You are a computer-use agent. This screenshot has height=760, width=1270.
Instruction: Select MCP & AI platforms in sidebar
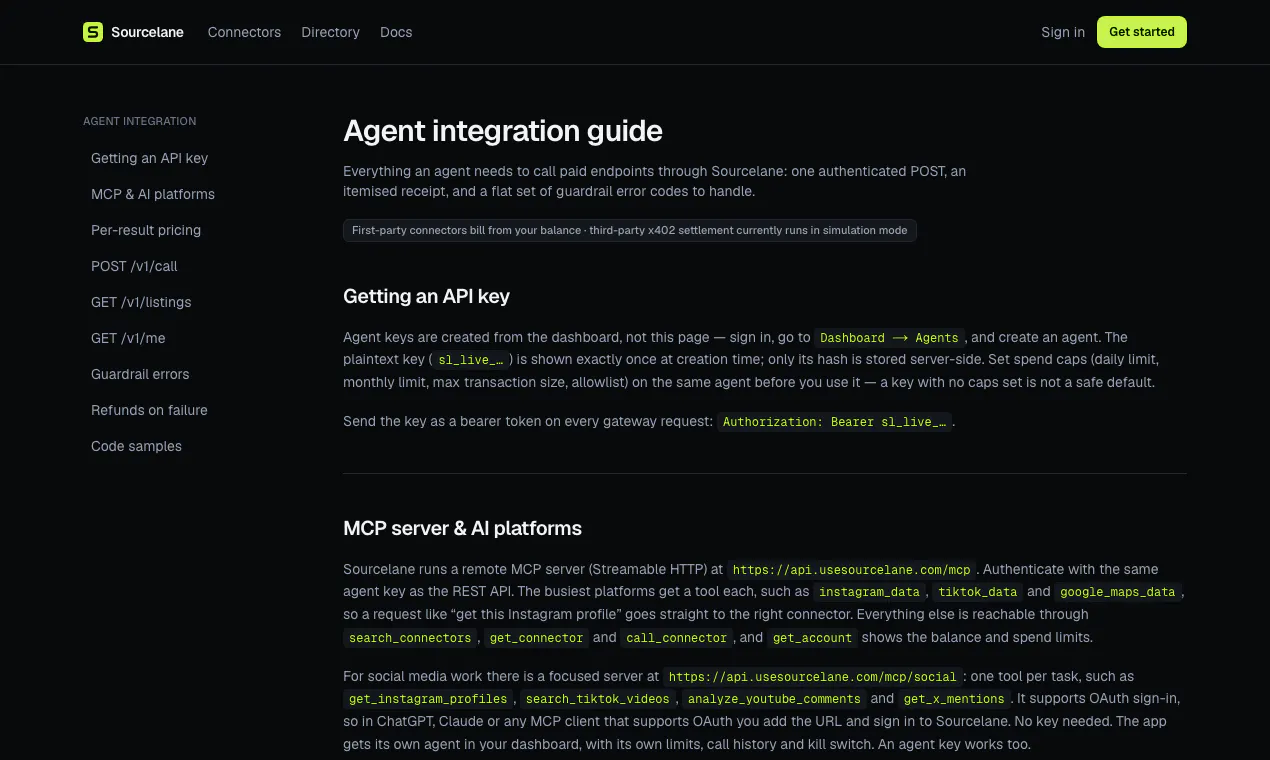(x=153, y=194)
